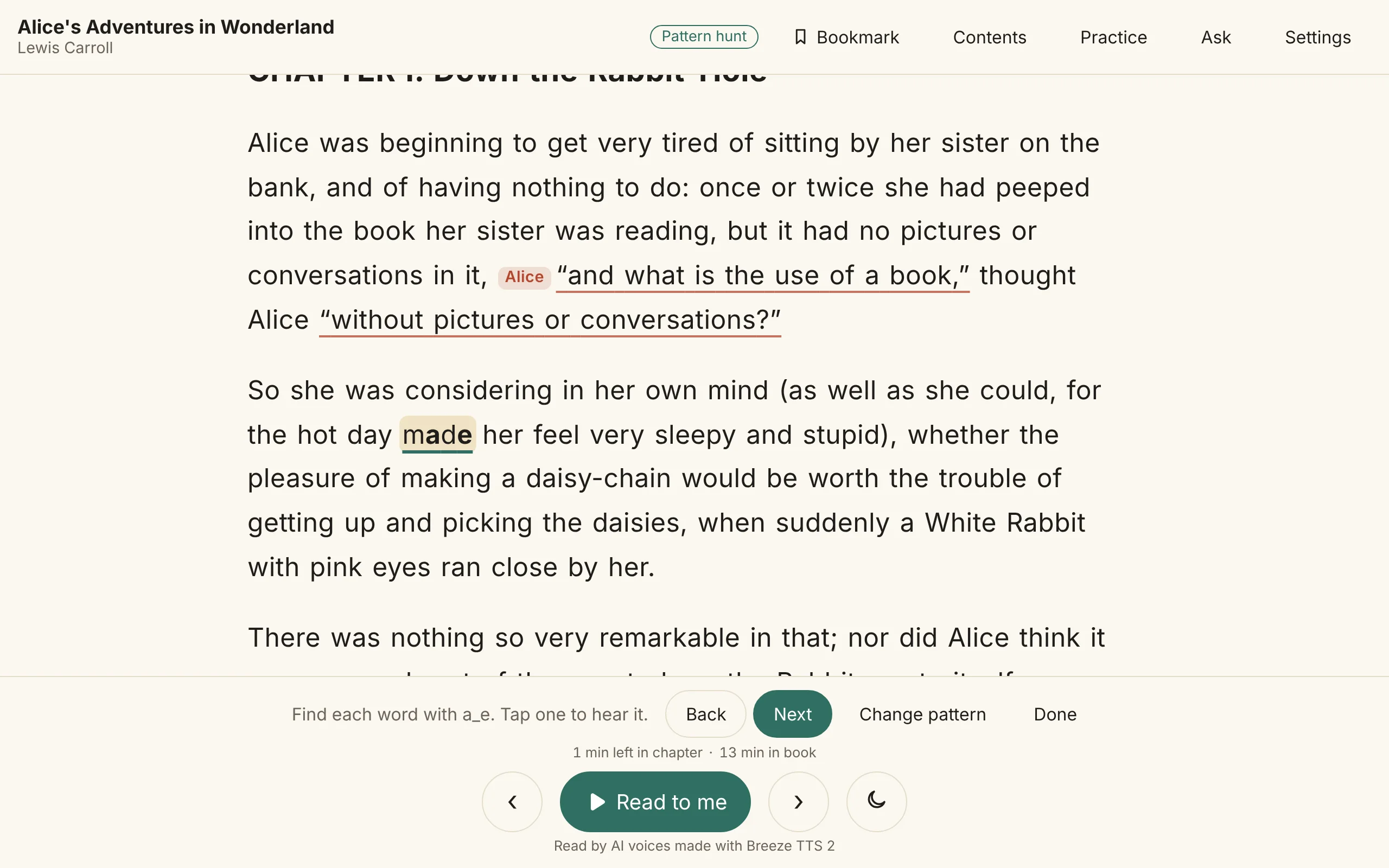Viewport: 1389px width, 868px height.
Task: Tap the underlined quote "and what is the use of a book,"
Action: (x=763, y=276)
